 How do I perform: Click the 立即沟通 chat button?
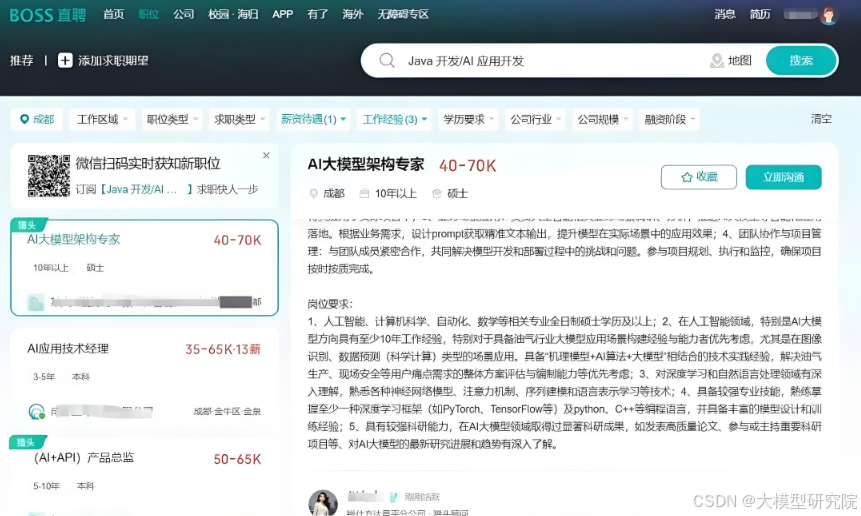pos(783,177)
